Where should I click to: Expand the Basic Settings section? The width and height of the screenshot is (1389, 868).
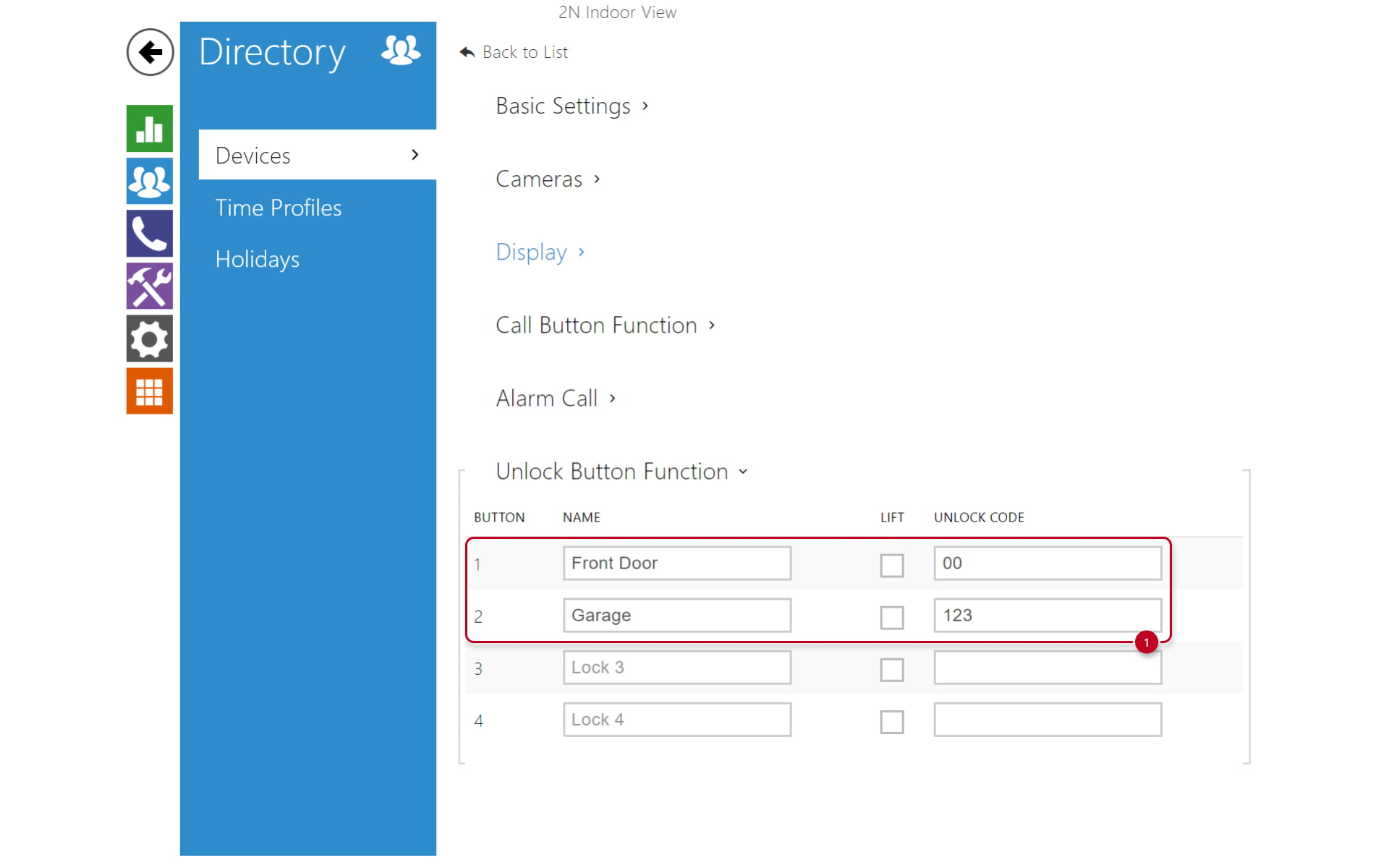572,106
